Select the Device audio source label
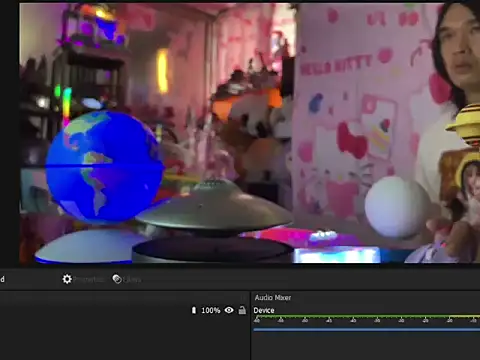This screenshot has height=360, width=480. coord(264,310)
